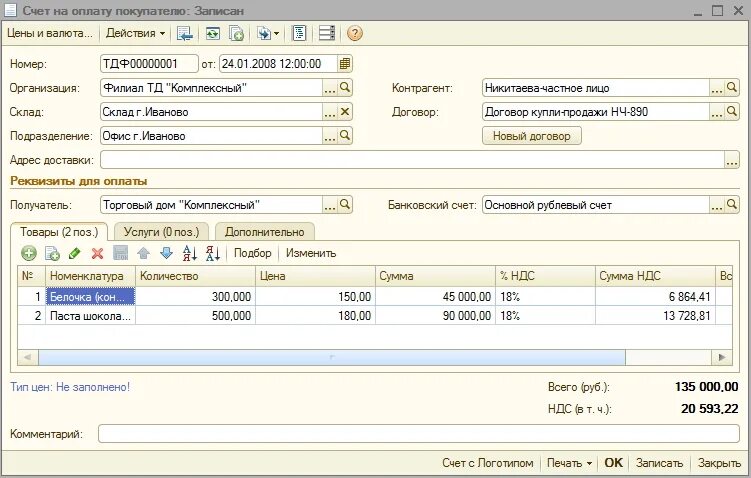
Task: Click the quantity cell 300,000
Action: (x=195, y=297)
